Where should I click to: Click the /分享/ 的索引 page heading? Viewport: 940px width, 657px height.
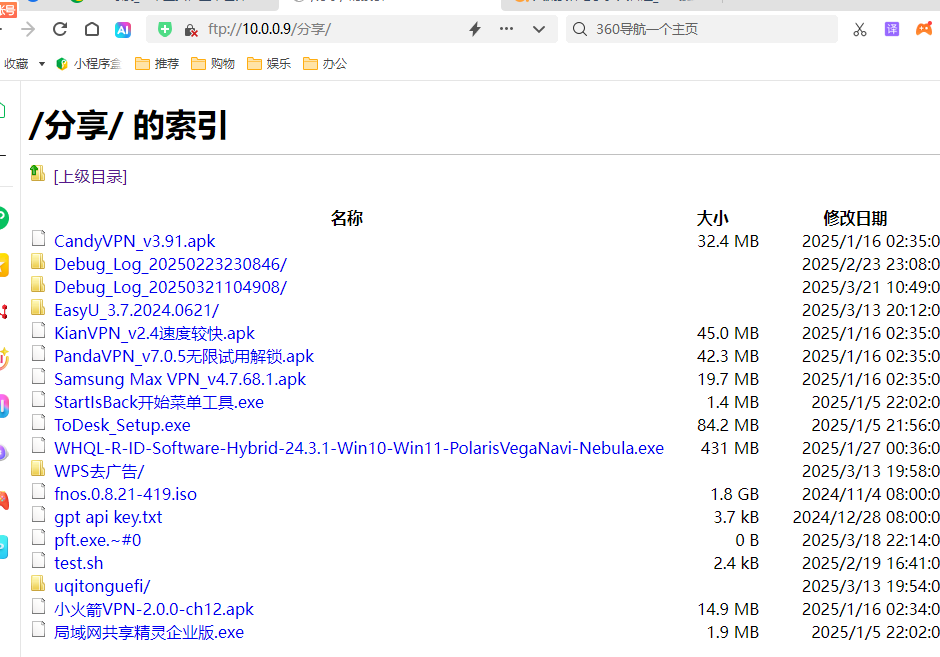tap(128, 125)
